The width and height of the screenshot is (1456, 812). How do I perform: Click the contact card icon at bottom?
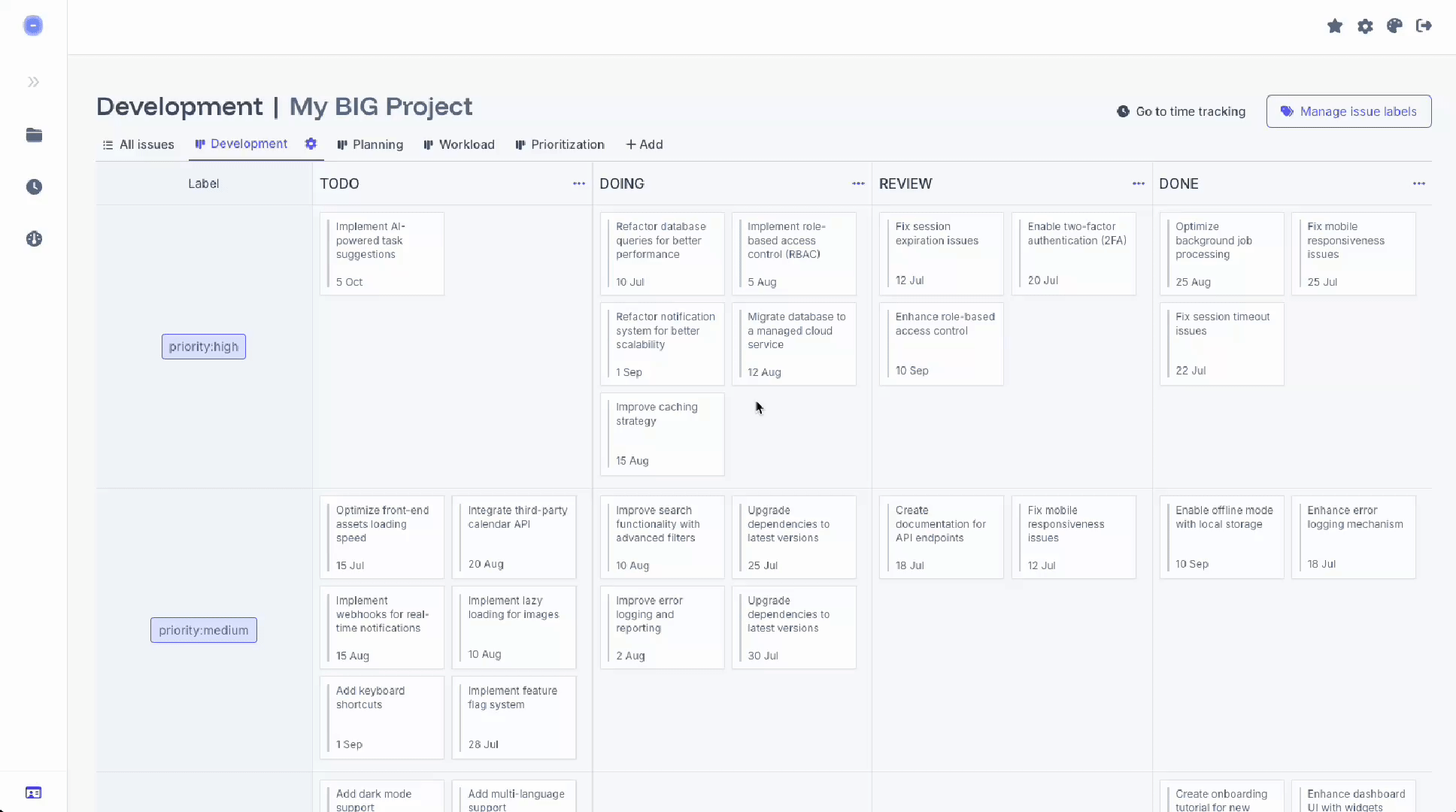point(34,793)
